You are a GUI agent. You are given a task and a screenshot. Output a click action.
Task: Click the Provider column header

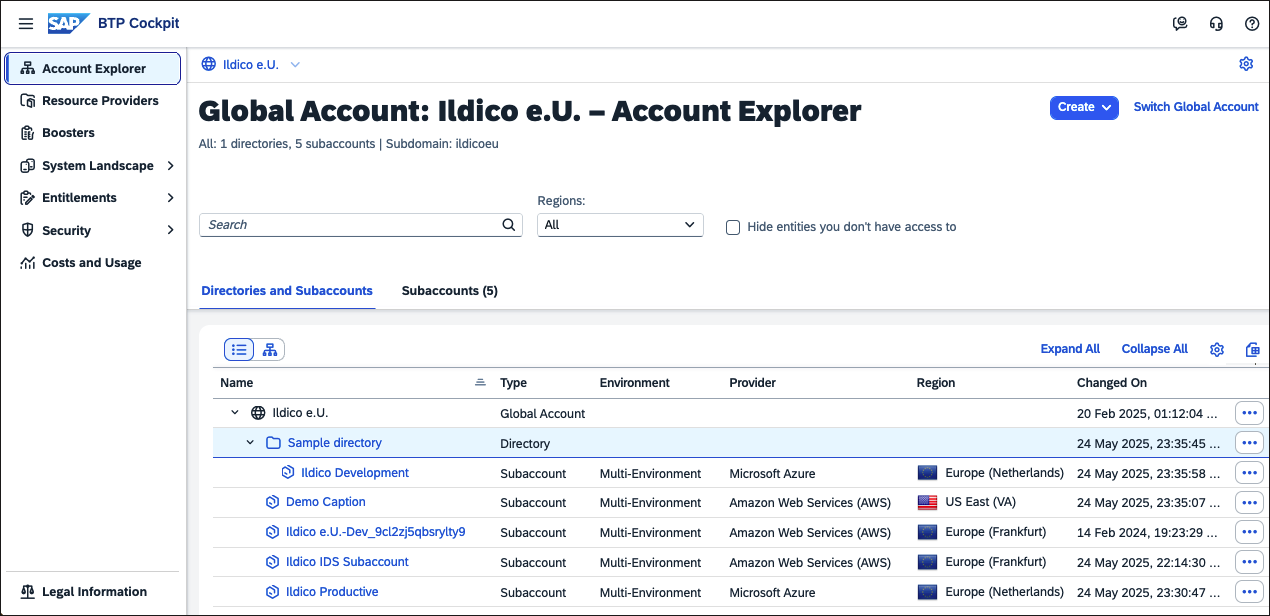click(752, 383)
